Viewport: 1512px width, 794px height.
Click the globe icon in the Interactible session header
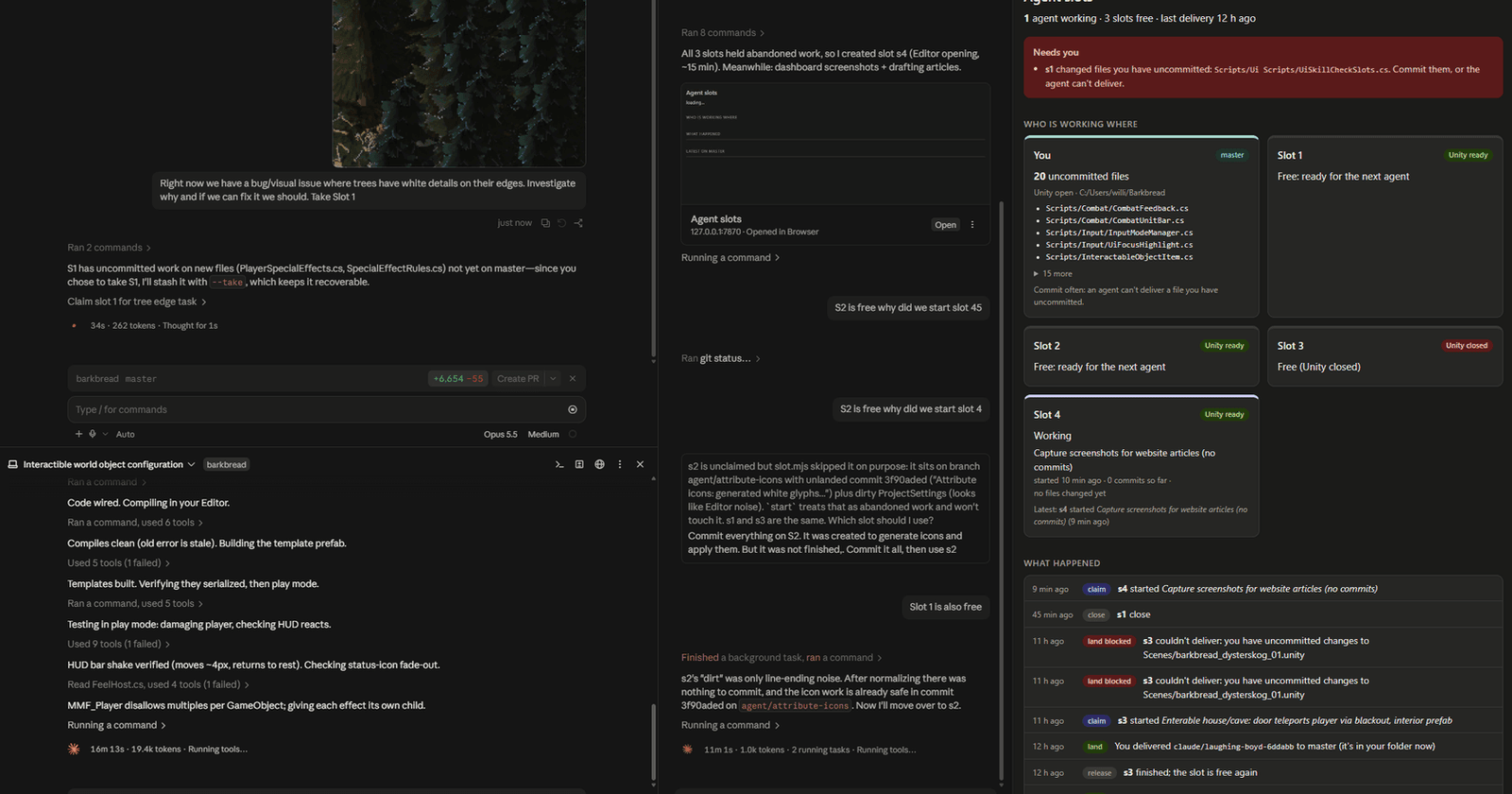[599, 464]
